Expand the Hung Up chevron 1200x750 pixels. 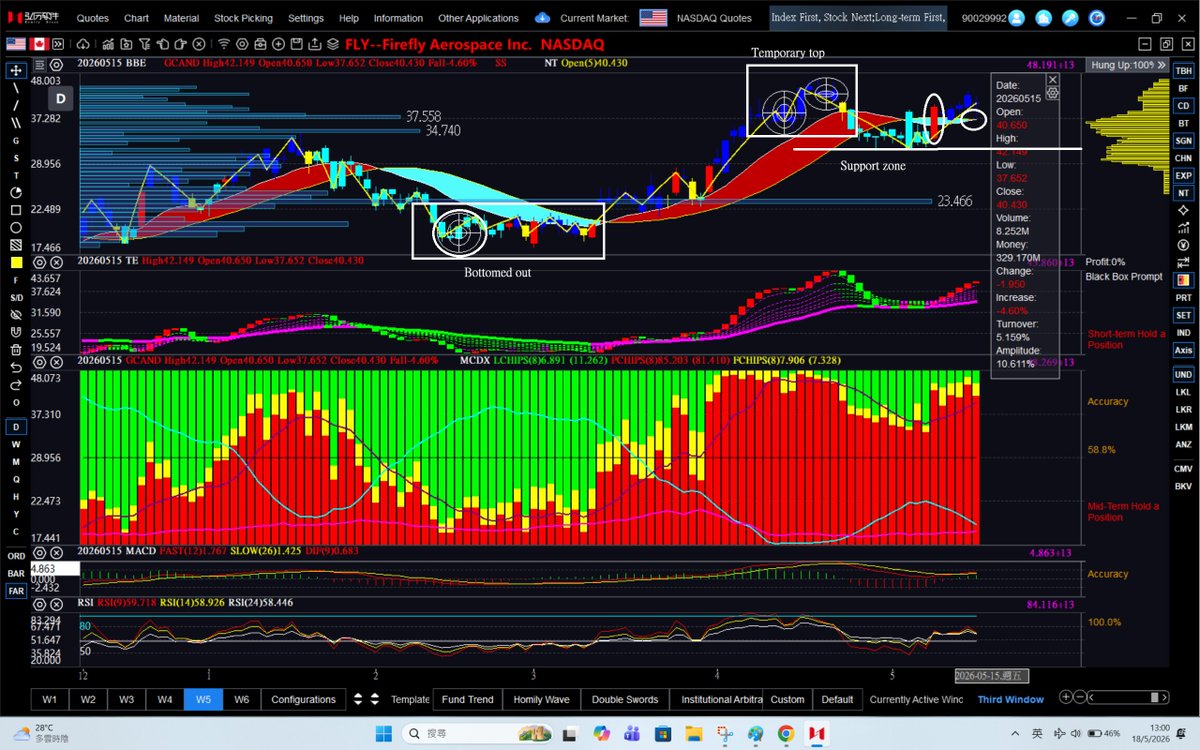tap(1162, 65)
